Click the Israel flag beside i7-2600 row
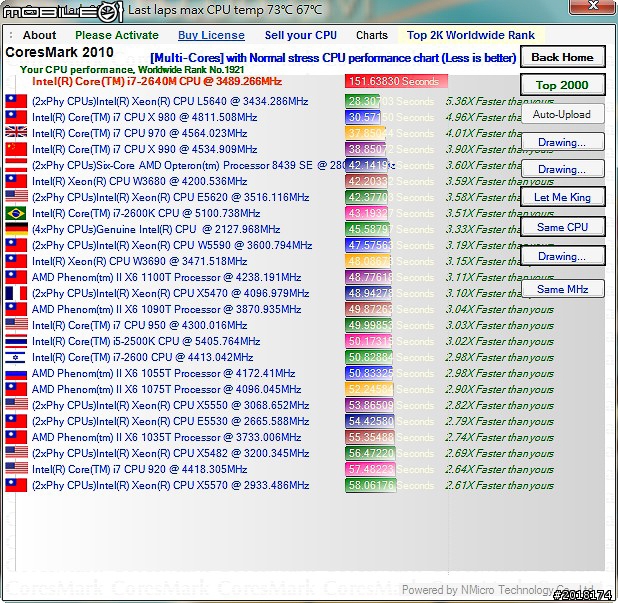The width and height of the screenshot is (618, 603). click(x=16, y=357)
